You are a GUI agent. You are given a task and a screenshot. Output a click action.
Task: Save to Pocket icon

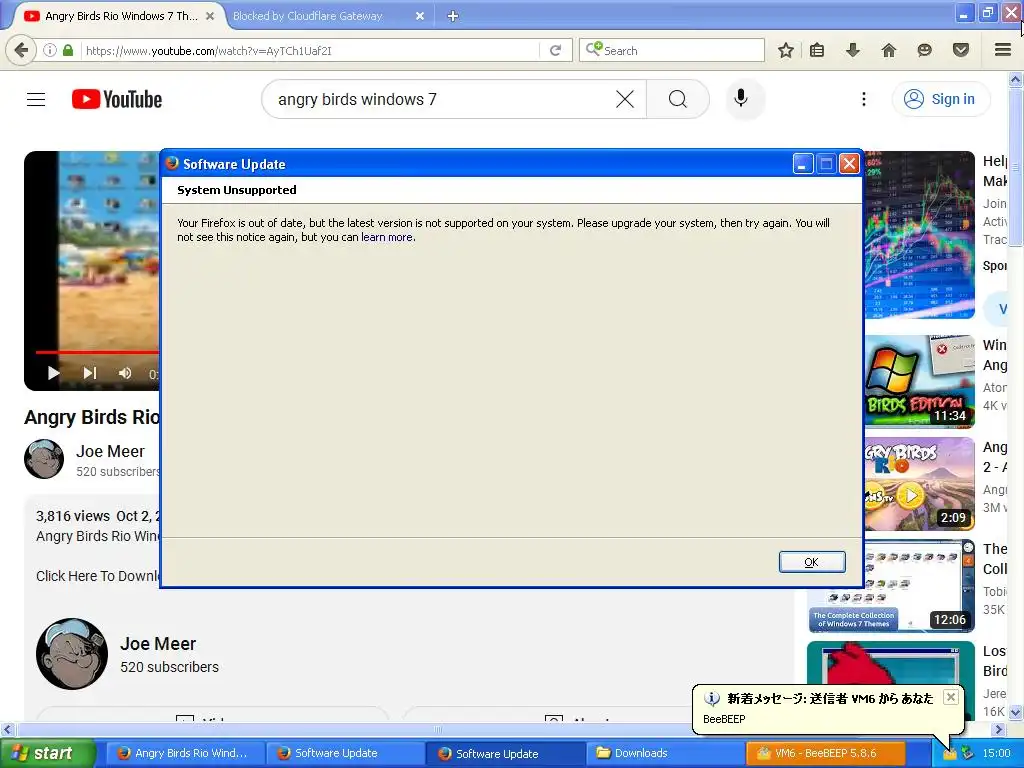coord(960,50)
